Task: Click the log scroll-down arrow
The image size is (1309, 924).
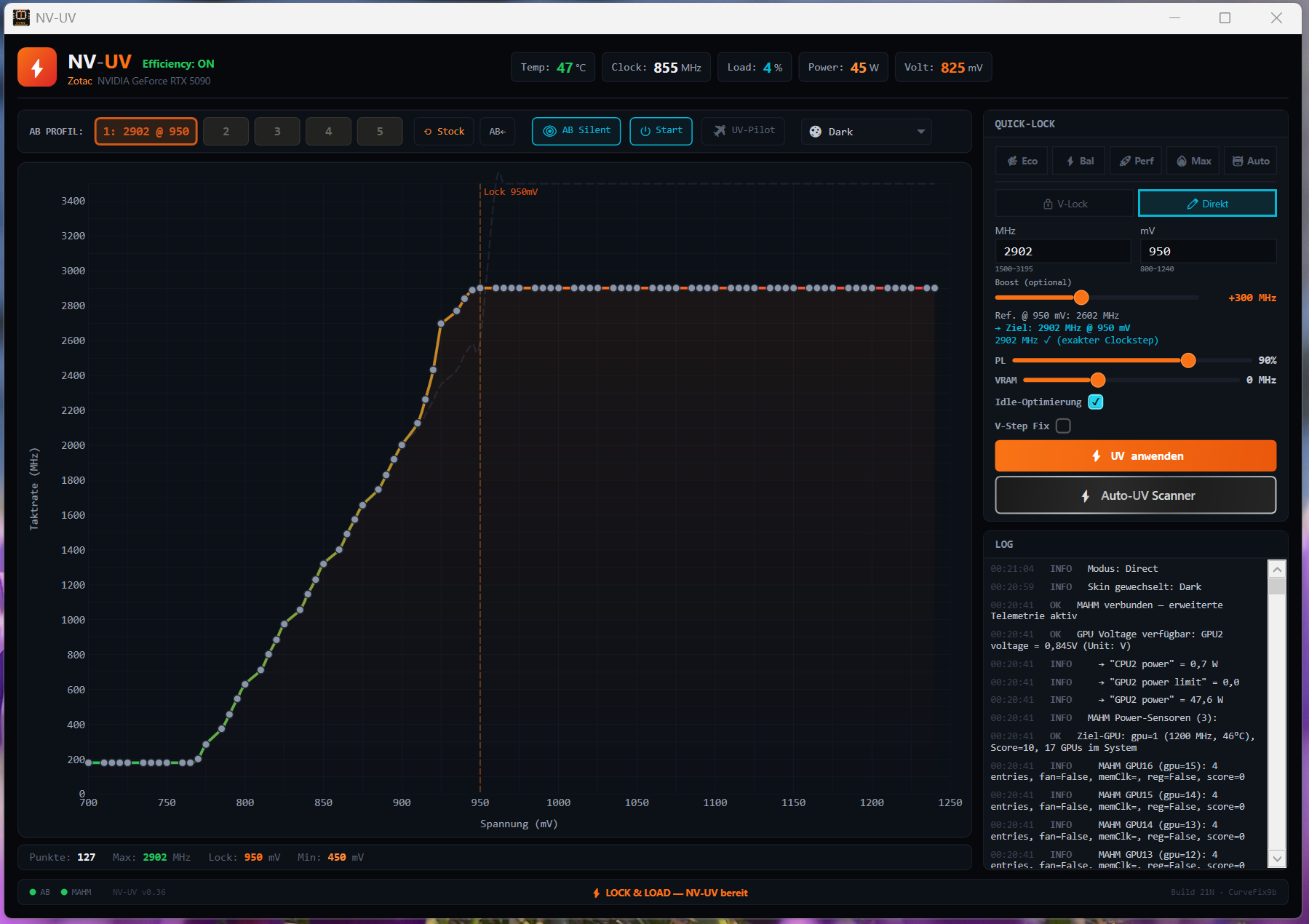Action: tap(1277, 859)
